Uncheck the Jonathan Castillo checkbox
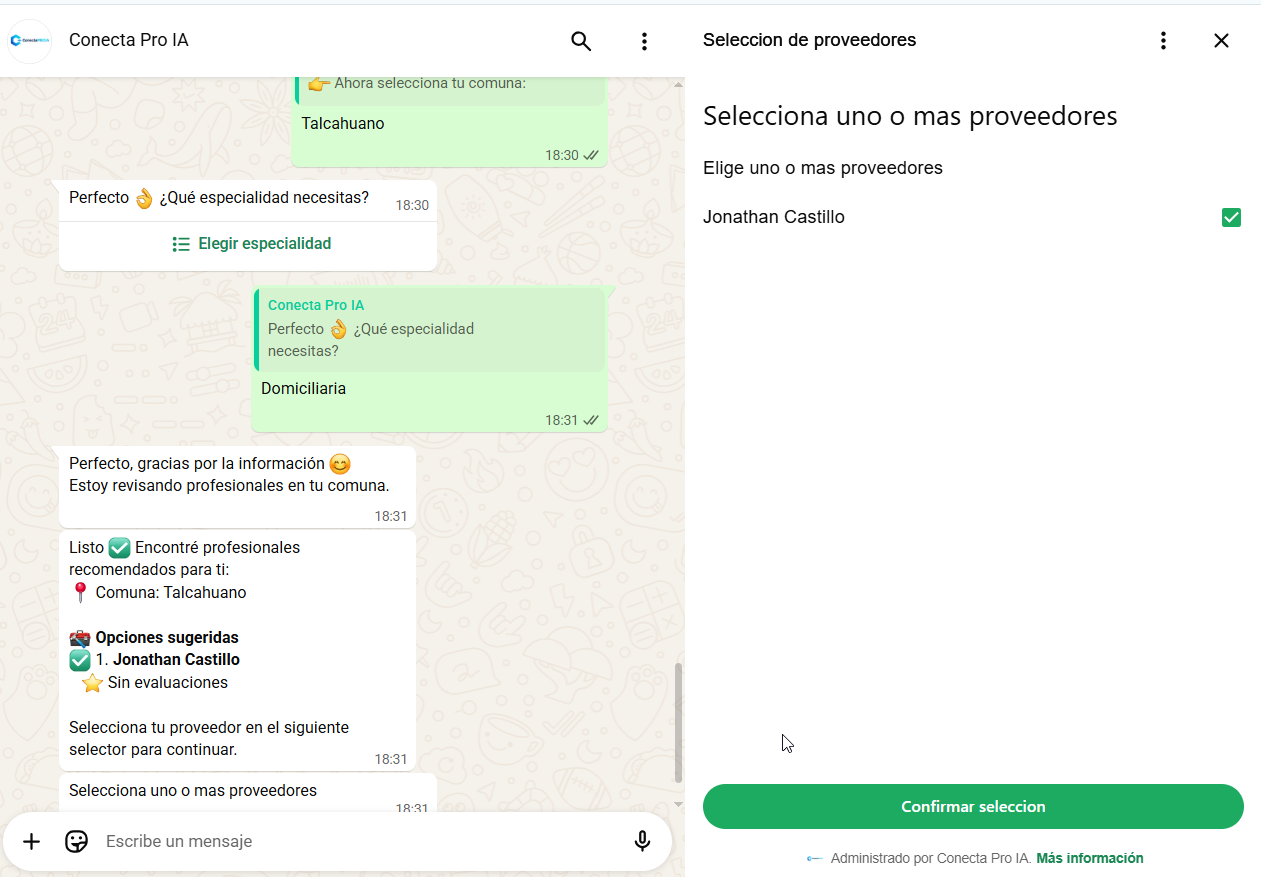The image size is (1261, 877). tap(1231, 217)
